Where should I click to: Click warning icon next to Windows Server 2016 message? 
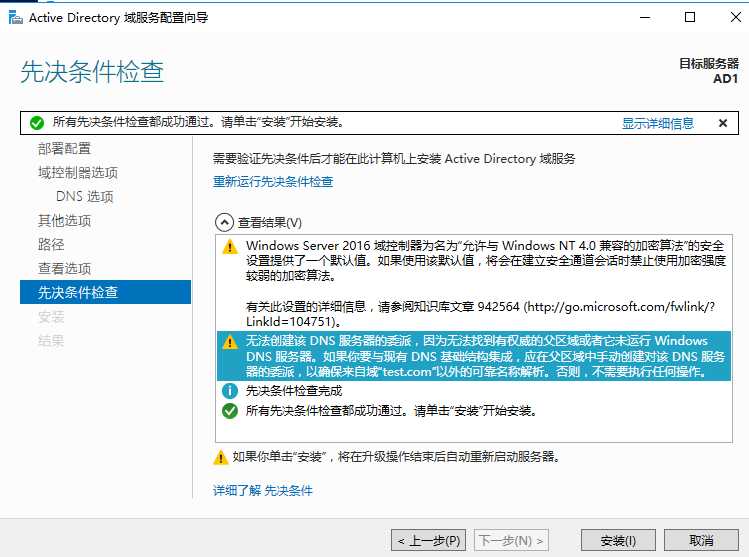click(x=230, y=246)
